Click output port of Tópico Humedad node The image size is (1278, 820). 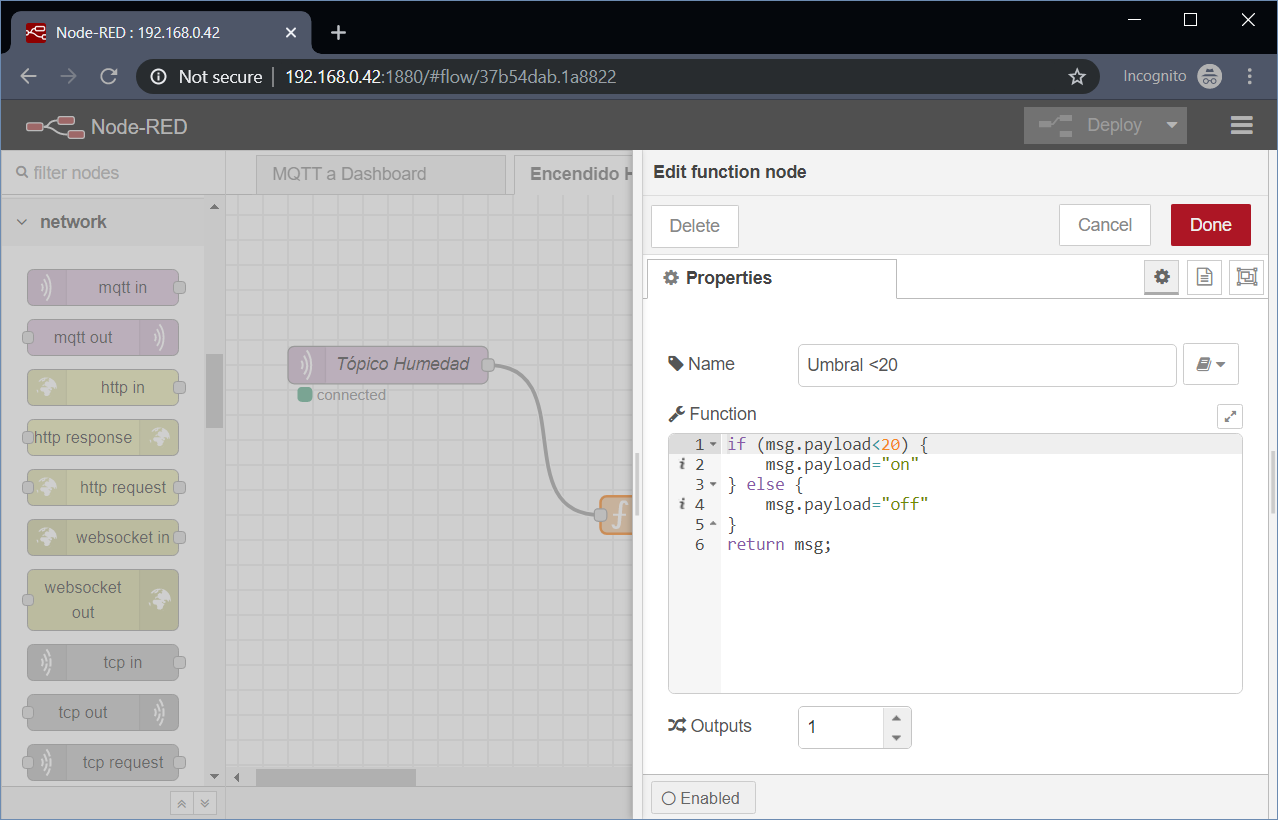pos(488,365)
